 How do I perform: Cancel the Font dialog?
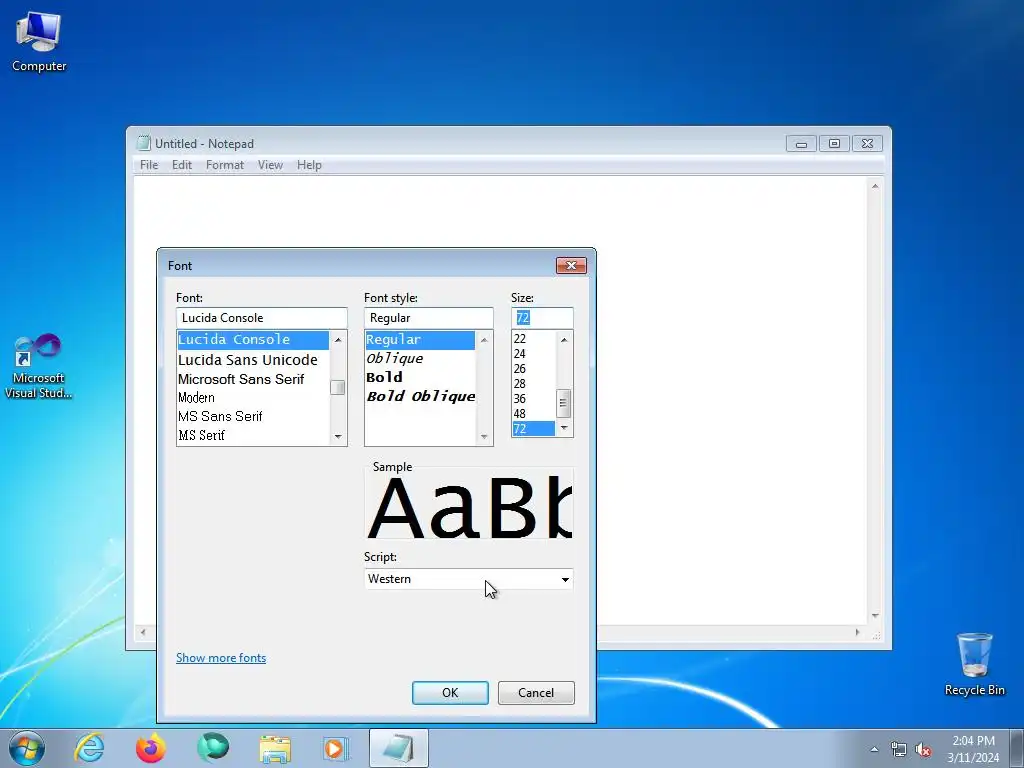(x=536, y=693)
